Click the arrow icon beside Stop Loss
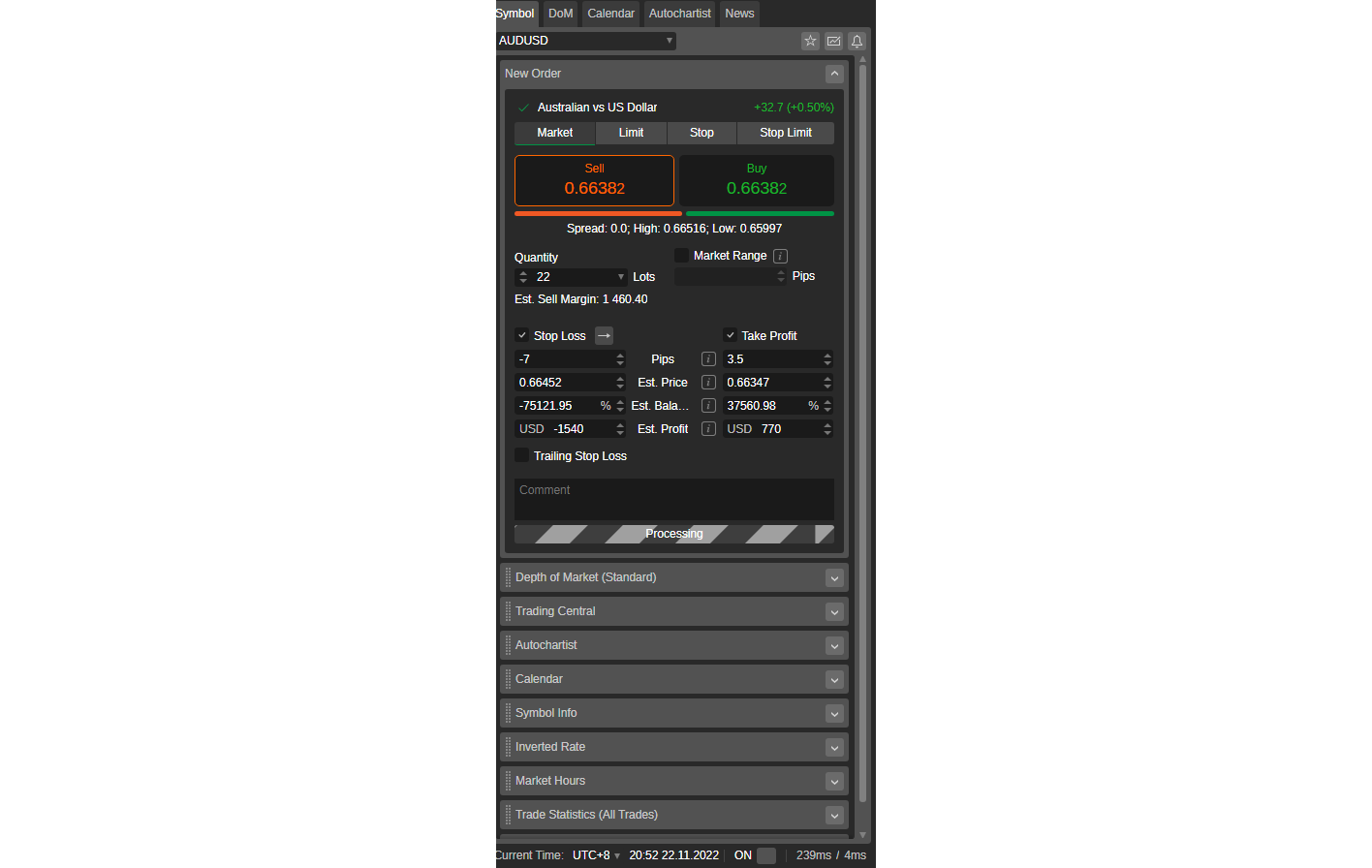The image size is (1372, 868). (x=604, y=335)
